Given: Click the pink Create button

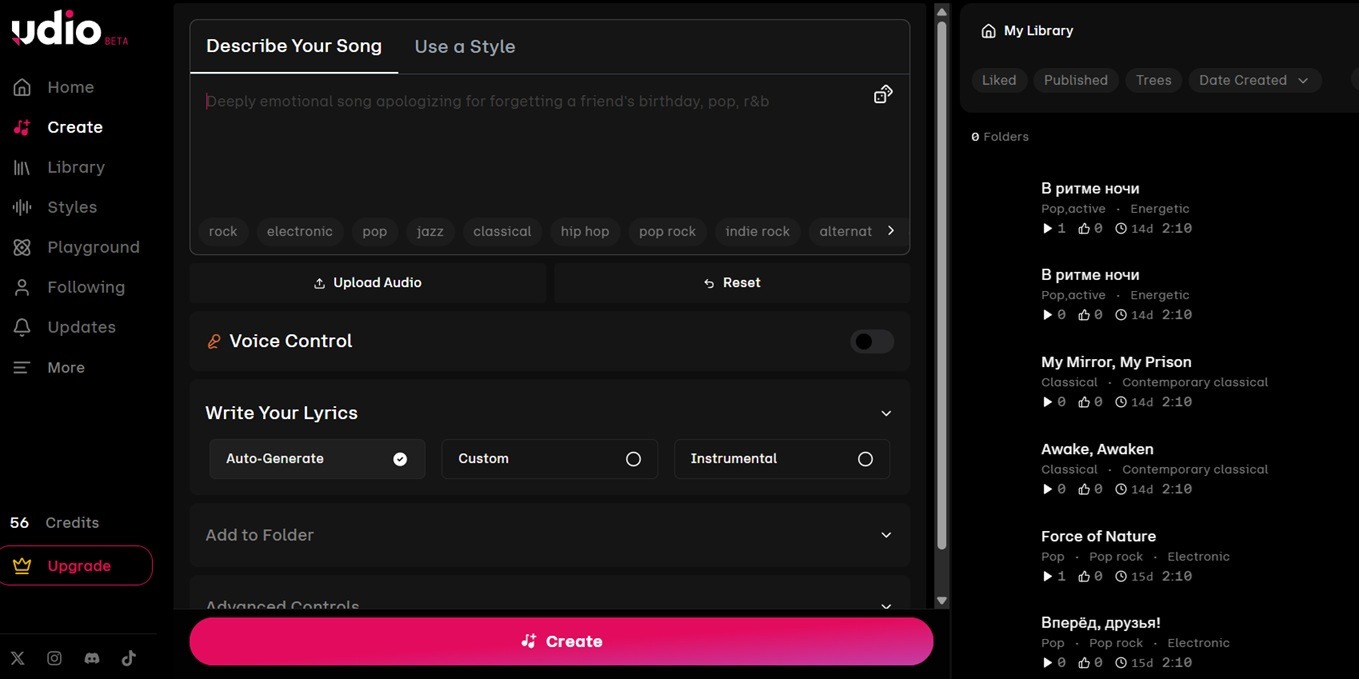Looking at the screenshot, I should (561, 641).
